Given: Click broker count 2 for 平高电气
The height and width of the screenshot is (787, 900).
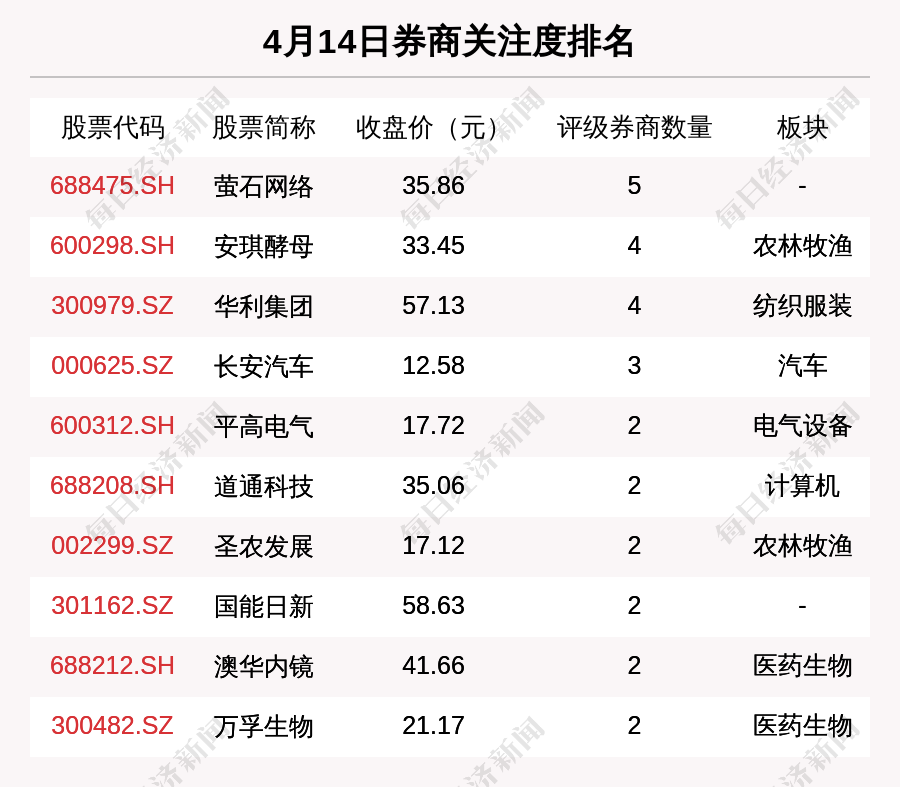Looking at the screenshot, I should 634,426.
